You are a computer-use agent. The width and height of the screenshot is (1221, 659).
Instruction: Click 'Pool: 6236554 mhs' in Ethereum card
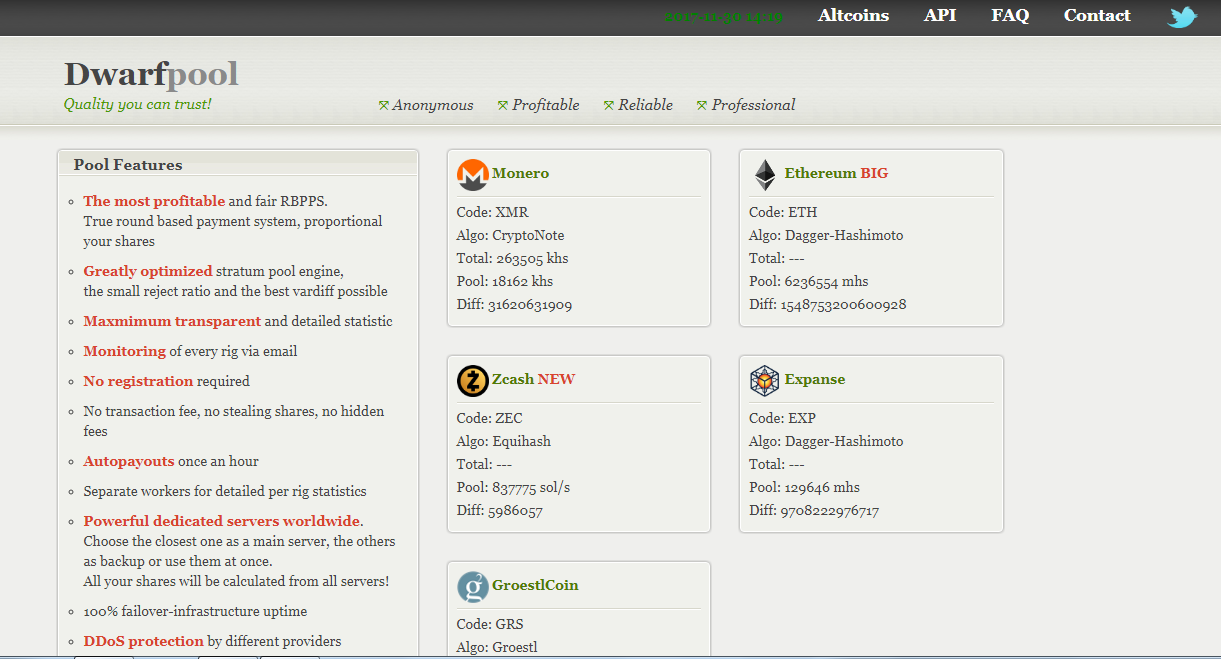[x=809, y=281]
